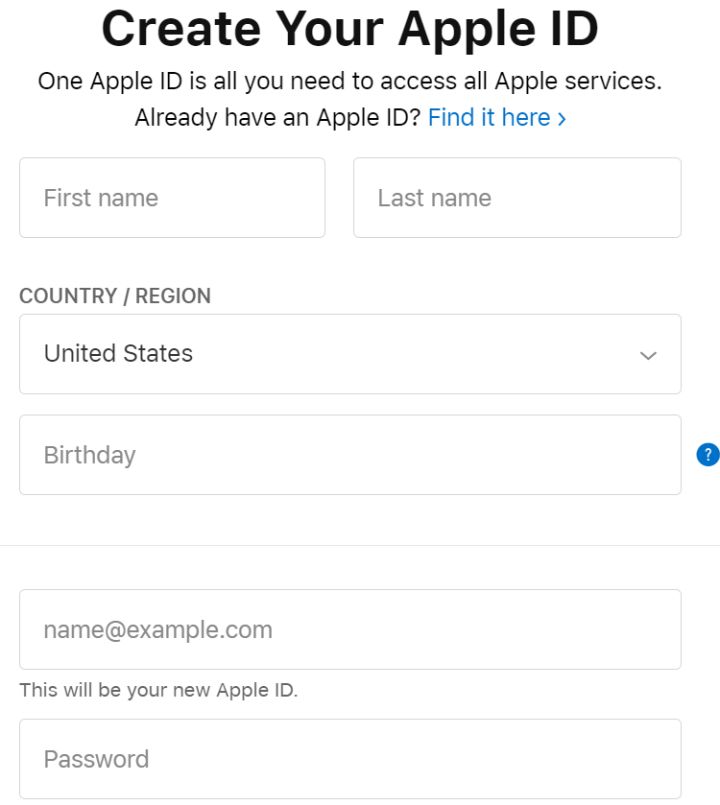Screen dimensions: 720x805
Task: Select the United States value in dropdown
Action: click(118, 354)
